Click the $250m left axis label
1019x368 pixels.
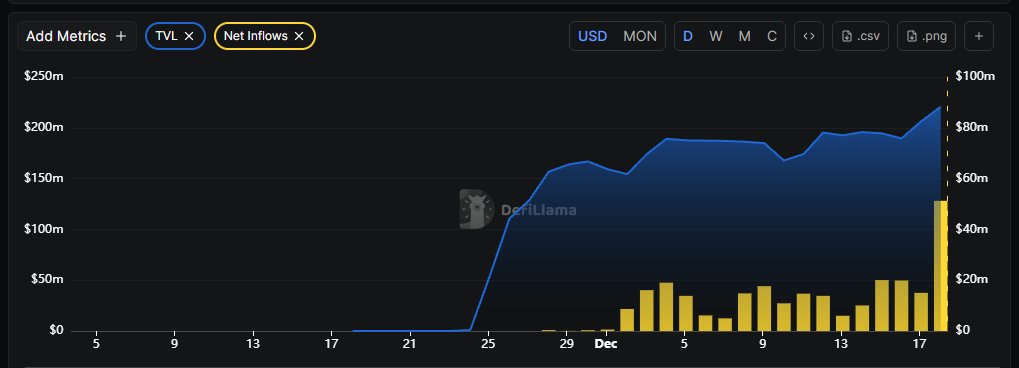pyautogui.click(x=44, y=76)
